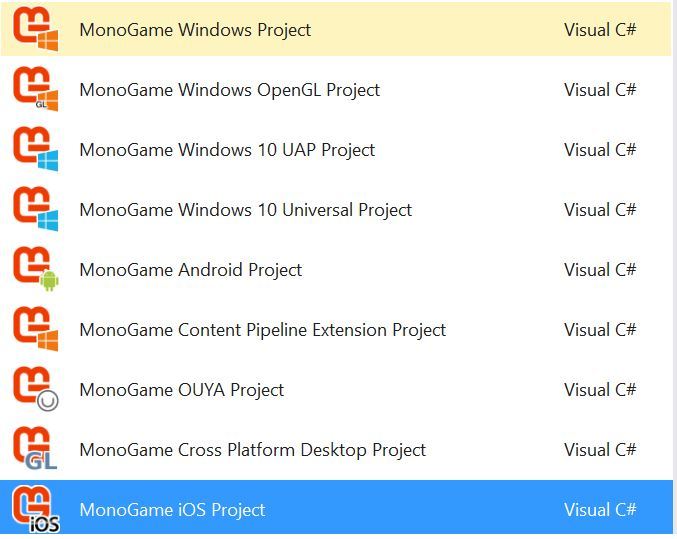Image resolution: width=677 pixels, height=539 pixels.
Task: Click the MonoGame OUYA project icon
Action: (35, 389)
